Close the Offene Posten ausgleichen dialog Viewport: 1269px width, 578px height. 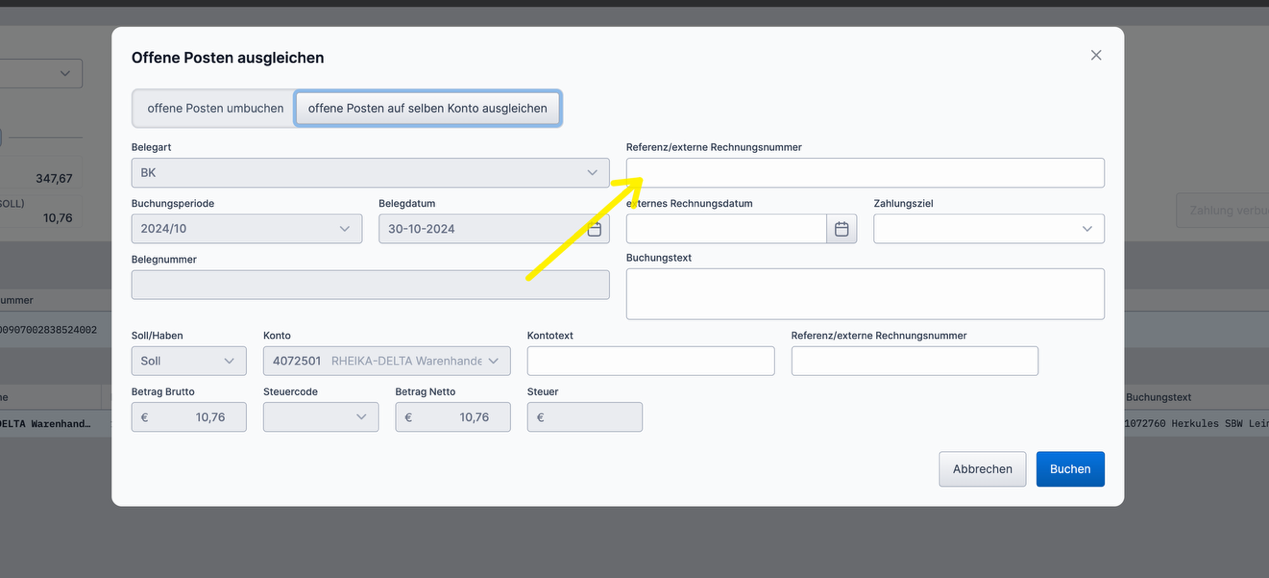click(x=1095, y=55)
